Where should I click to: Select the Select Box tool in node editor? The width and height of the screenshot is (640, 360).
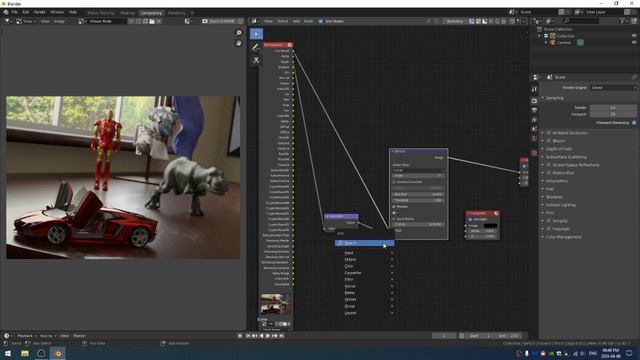256,33
